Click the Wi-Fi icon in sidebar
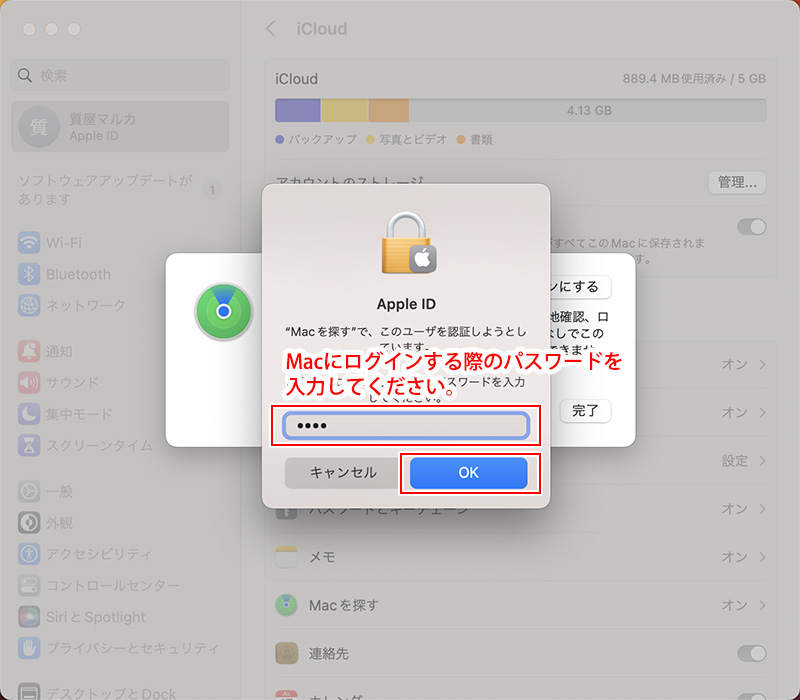Viewport: 800px width, 700px height. tap(29, 243)
